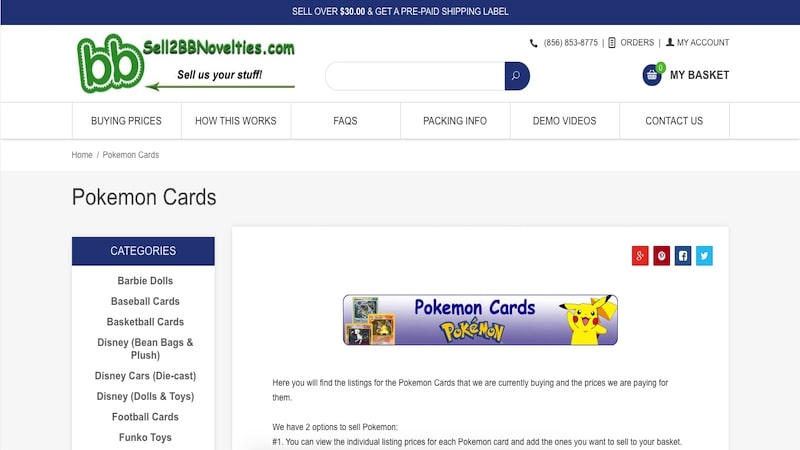Image resolution: width=800 pixels, height=450 pixels.
Task: Select the Disney (Dolls & Toys) category
Action: (145, 396)
